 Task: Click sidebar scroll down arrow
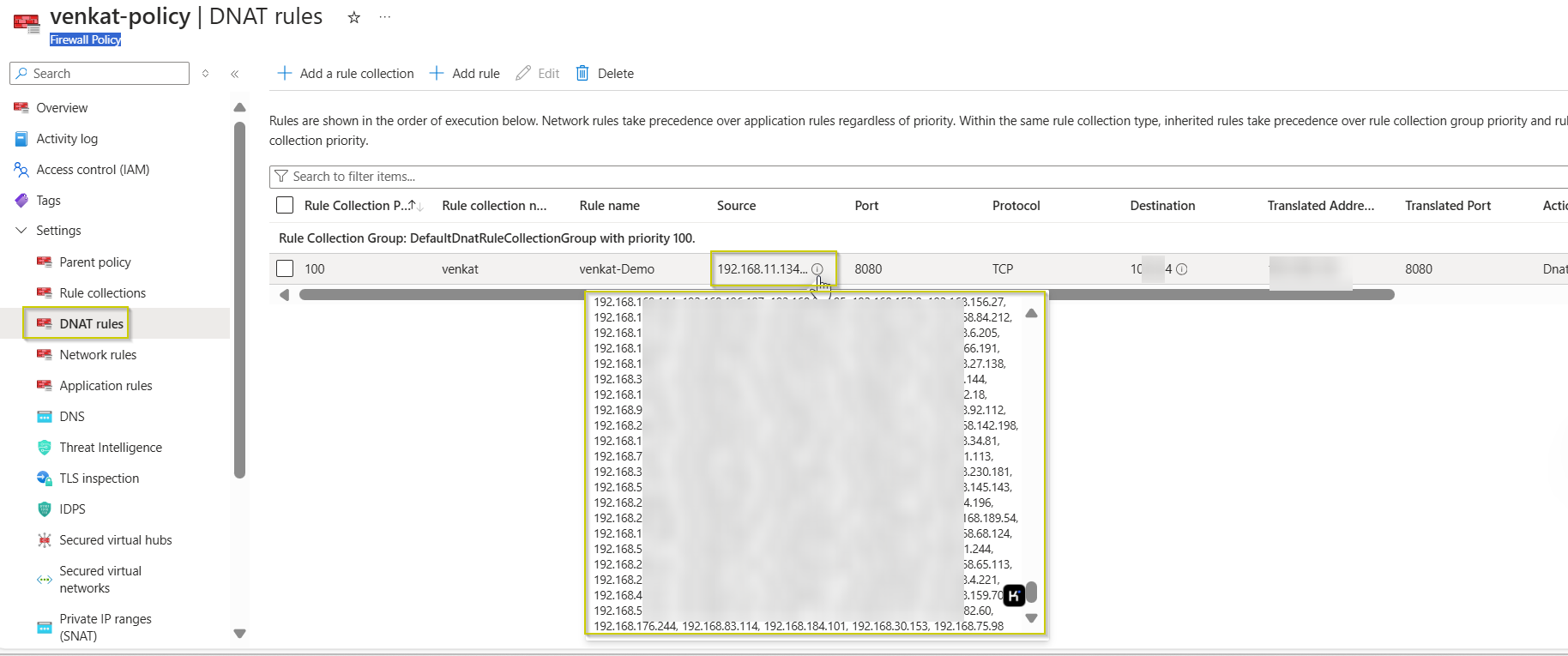click(240, 634)
